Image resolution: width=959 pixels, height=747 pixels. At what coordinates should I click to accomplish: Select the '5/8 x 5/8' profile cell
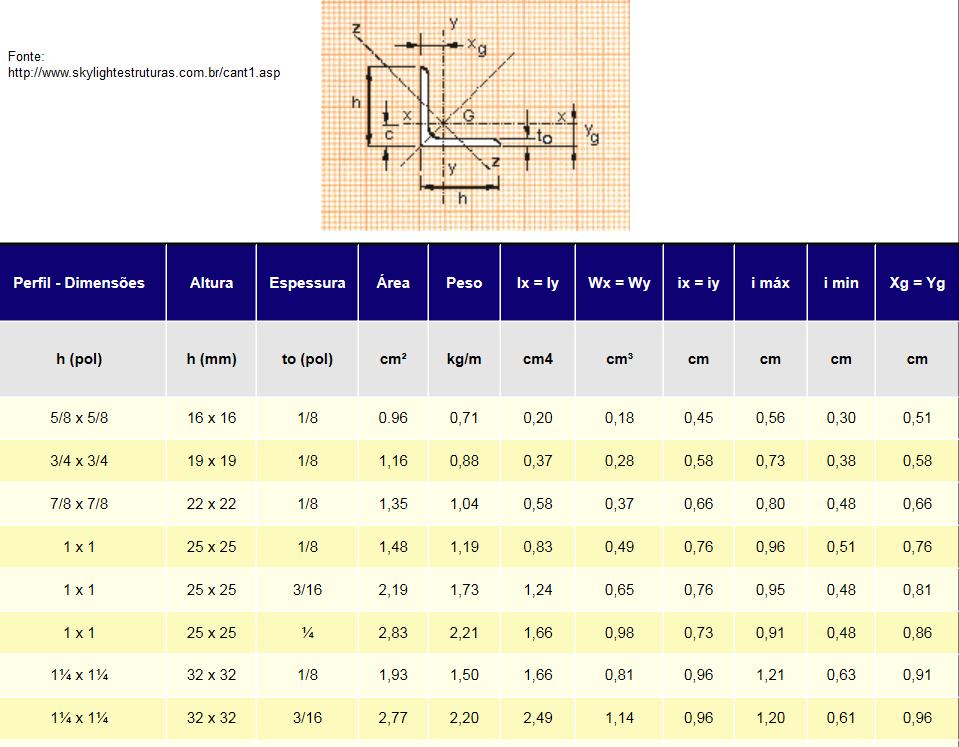pos(79,418)
